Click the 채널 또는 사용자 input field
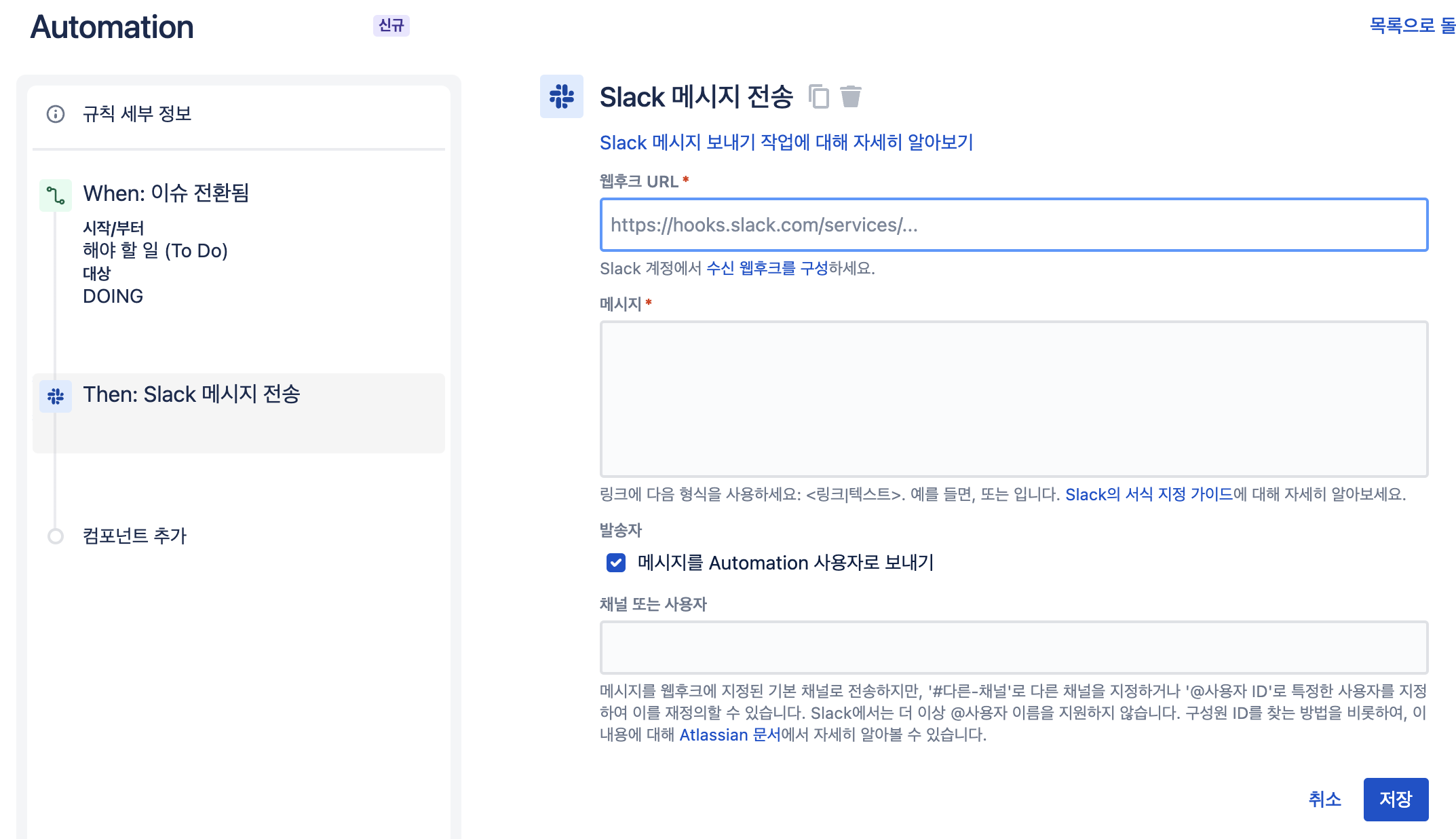This screenshot has height=839, width=1456. [x=1014, y=647]
